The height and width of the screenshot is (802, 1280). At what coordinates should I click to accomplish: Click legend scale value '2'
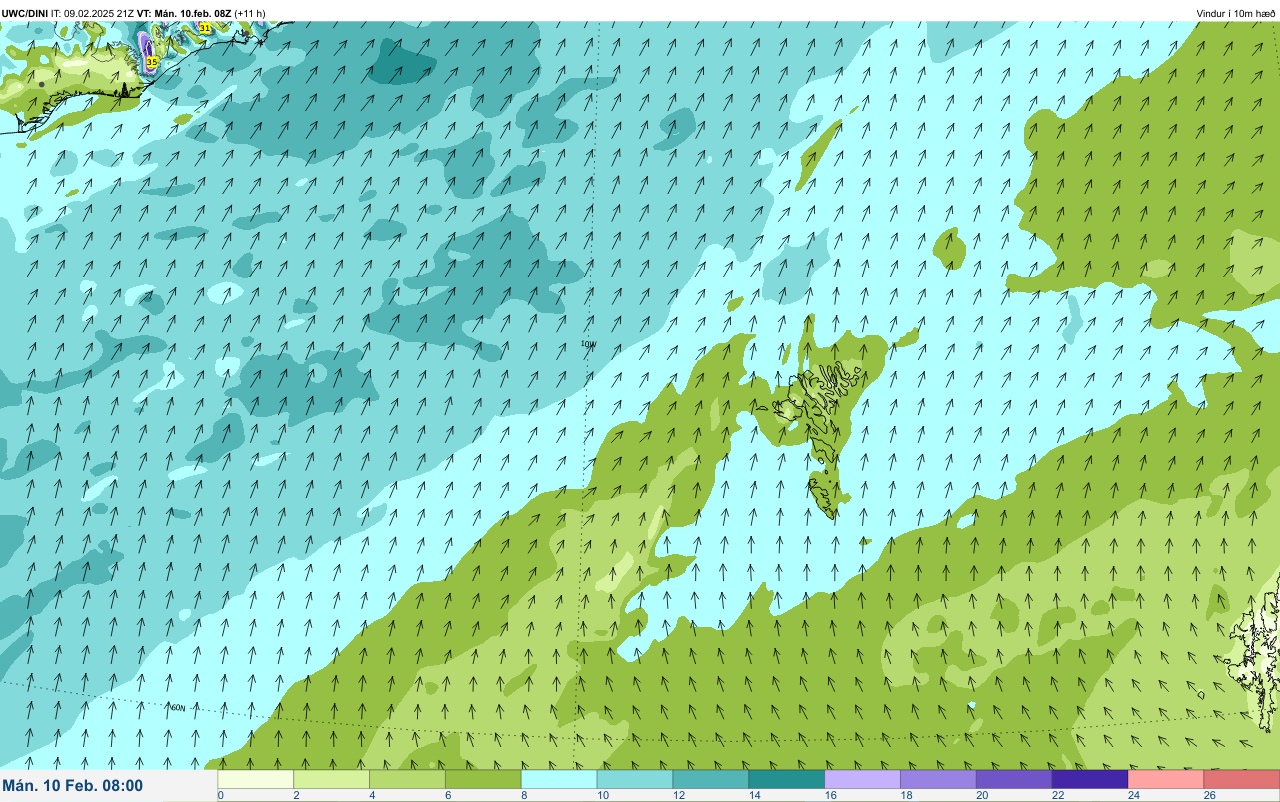pos(296,795)
